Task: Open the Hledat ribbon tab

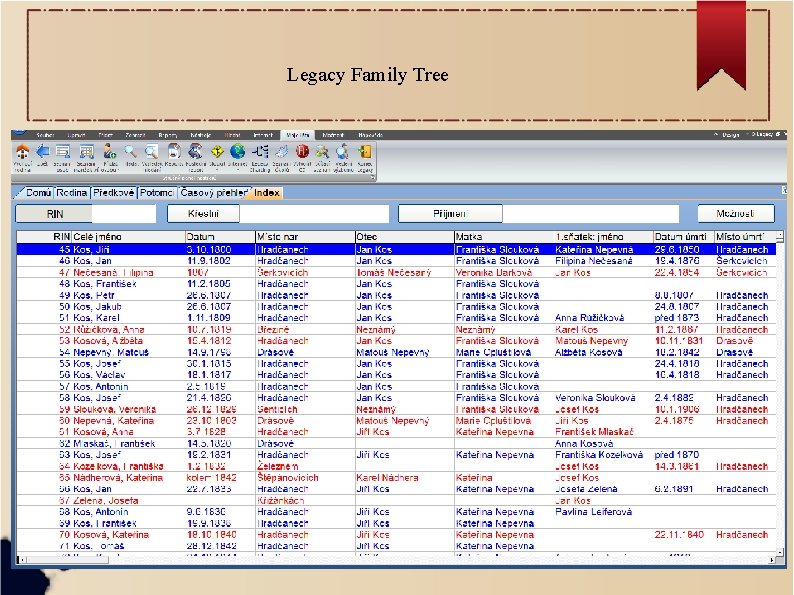Action: click(232, 135)
